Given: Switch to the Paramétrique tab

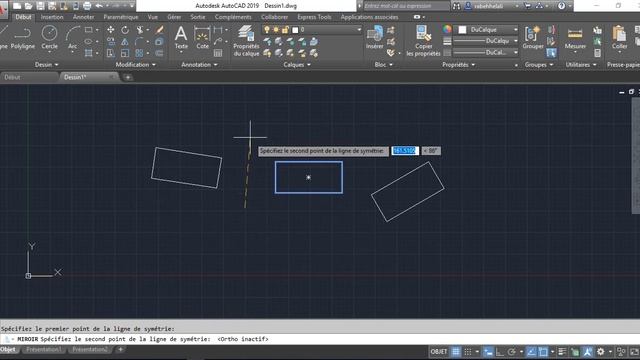Looking at the screenshot, I should coord(121,17).
